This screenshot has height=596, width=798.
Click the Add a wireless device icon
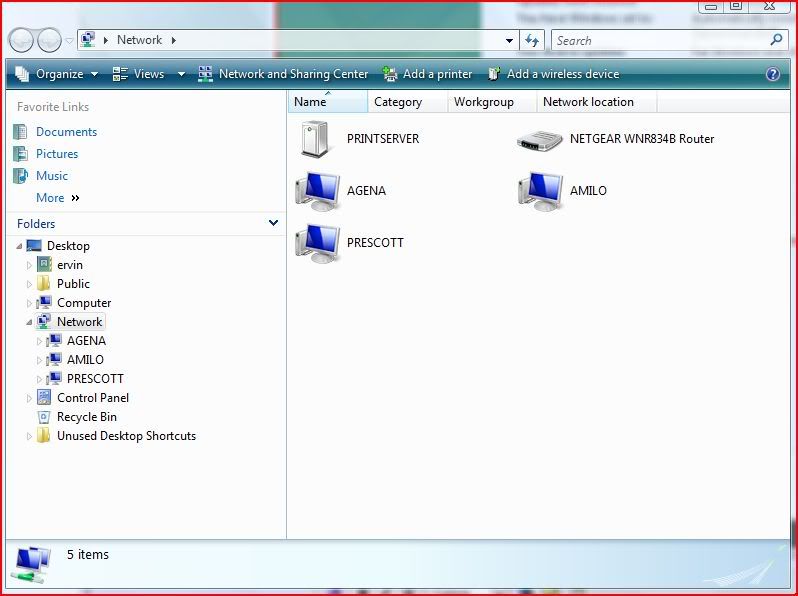(x=494, y=74)
